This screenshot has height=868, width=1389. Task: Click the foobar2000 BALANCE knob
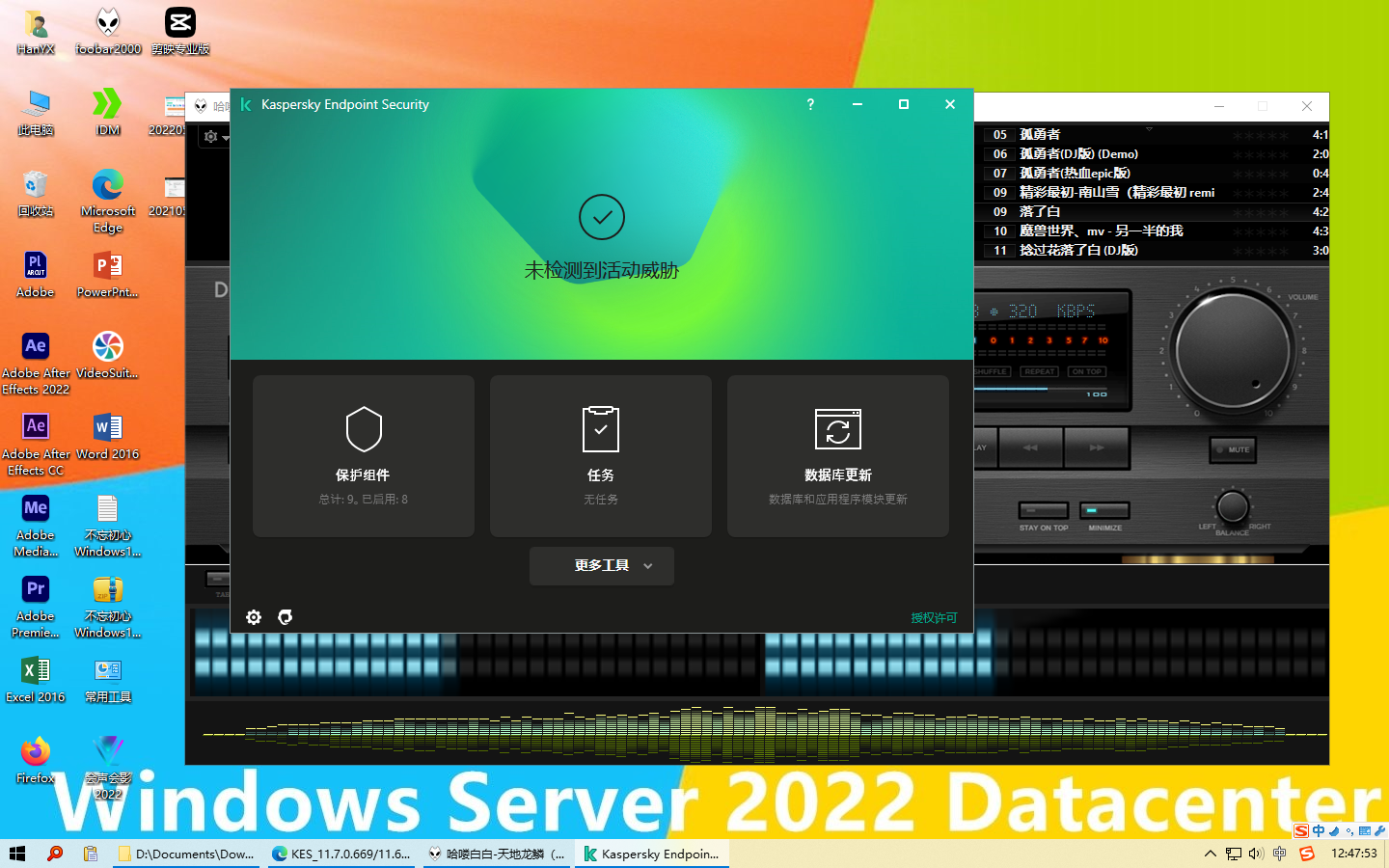1232,505
